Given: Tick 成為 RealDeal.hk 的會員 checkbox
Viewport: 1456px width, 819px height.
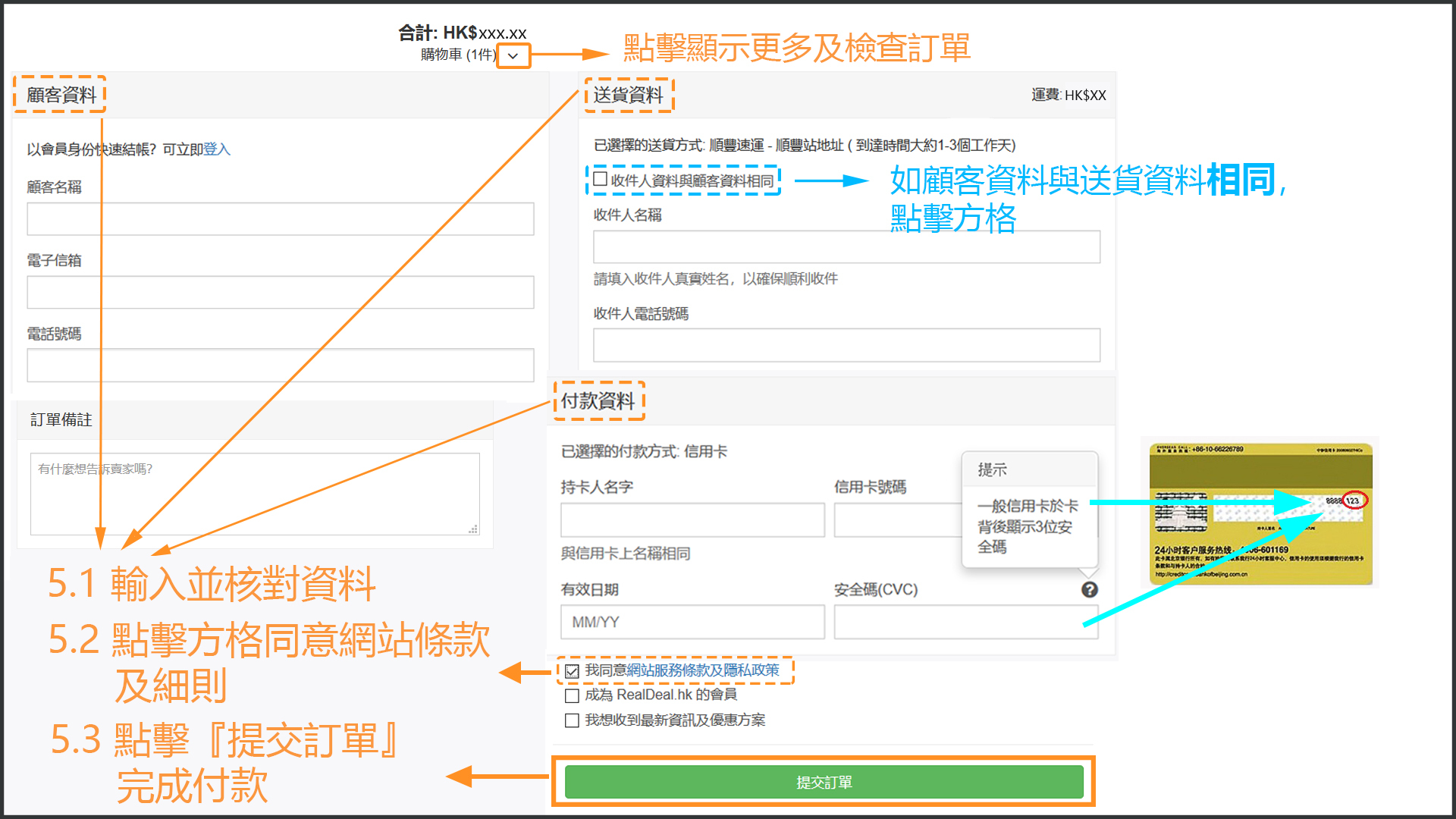Looking at the screenshot, I should click(x=573, y=695).
